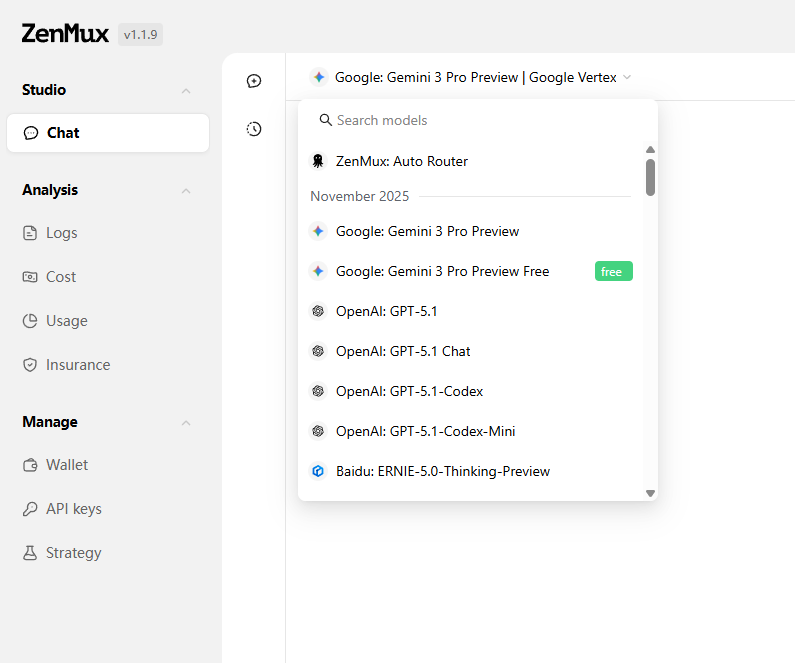Collapse the Analysis section chevron
The width and height of the screenshot is (795, 663).
pos(186,191)
